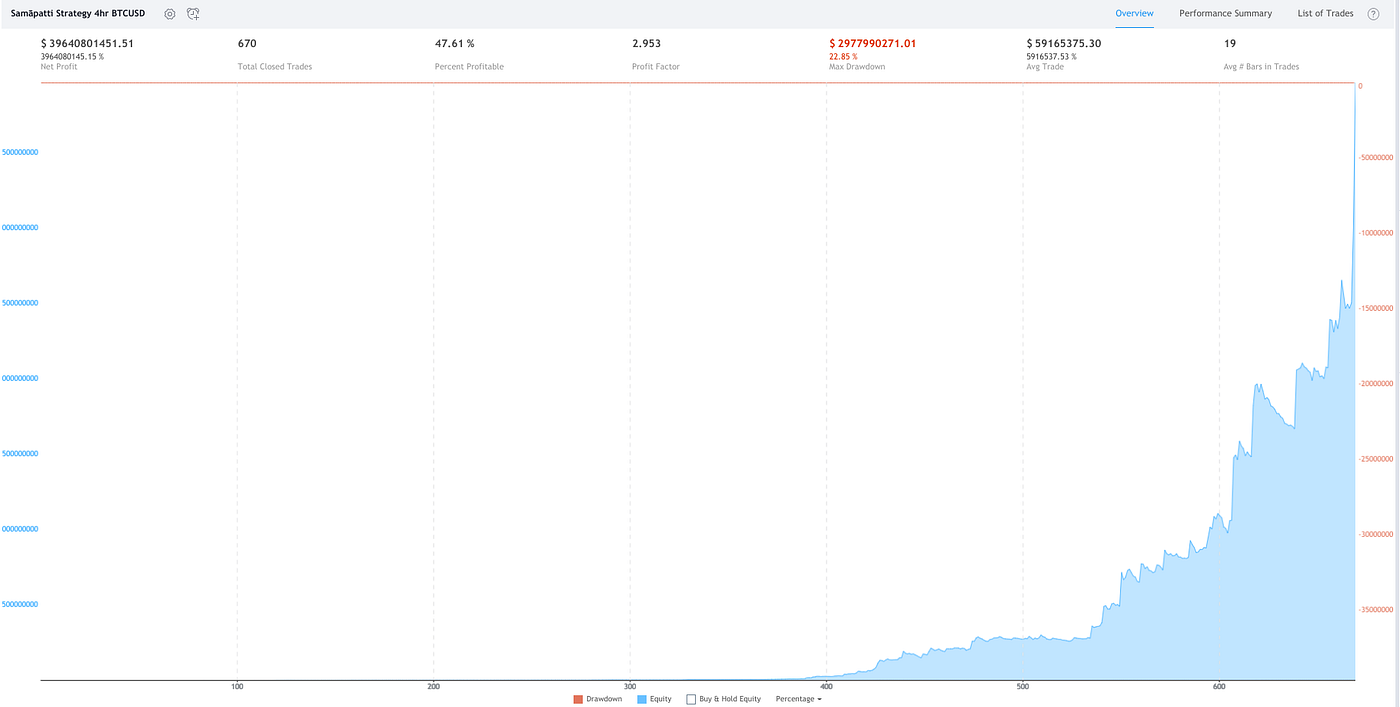Click the right axis label -25000000

1376,459
